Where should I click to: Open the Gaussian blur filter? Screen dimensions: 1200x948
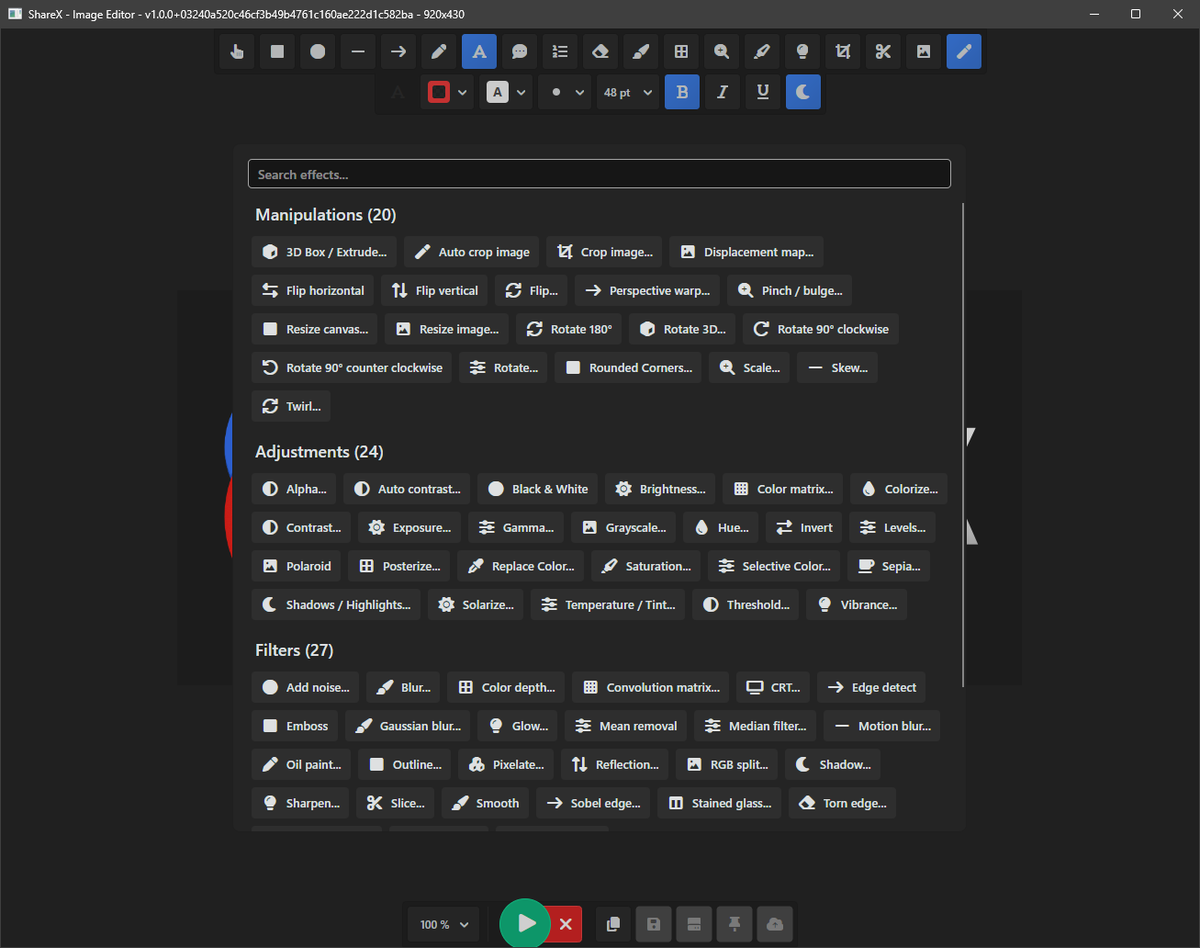408,726
